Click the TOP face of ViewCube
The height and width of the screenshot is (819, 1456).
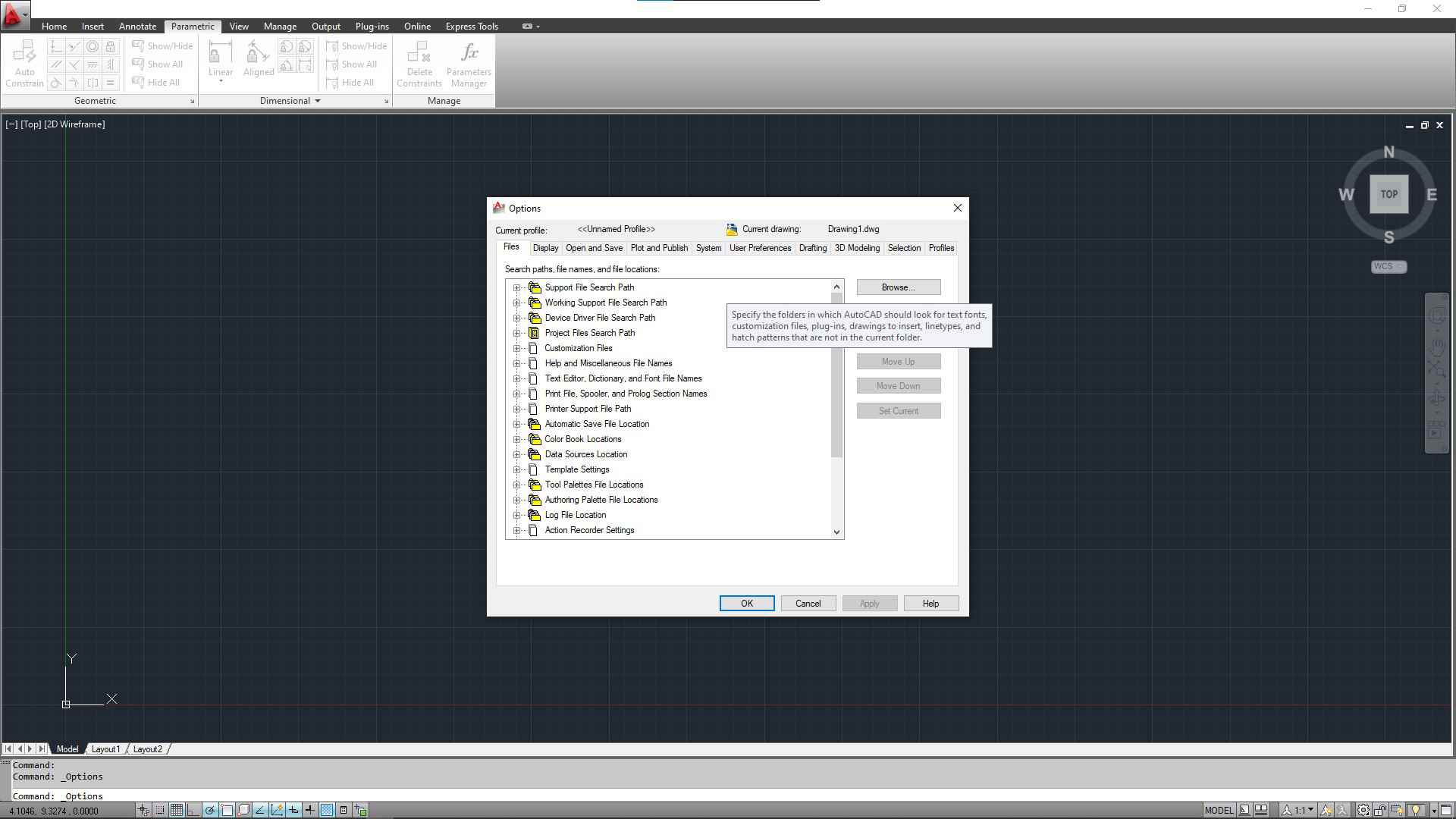click(x=1389, y=194)
